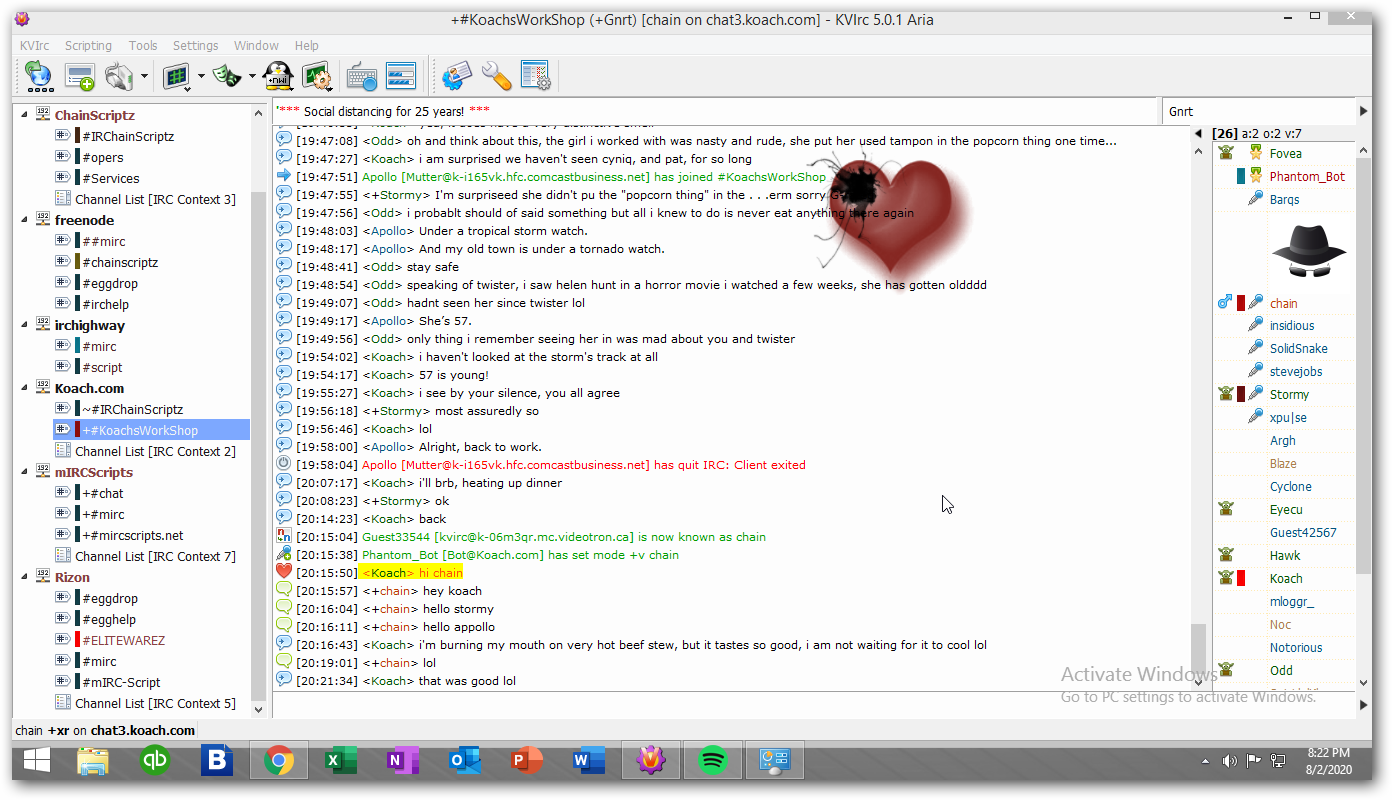Open dropdown arrow beside the plug icon
Screen dimensions: 1392x800
[x=144, y=77]
